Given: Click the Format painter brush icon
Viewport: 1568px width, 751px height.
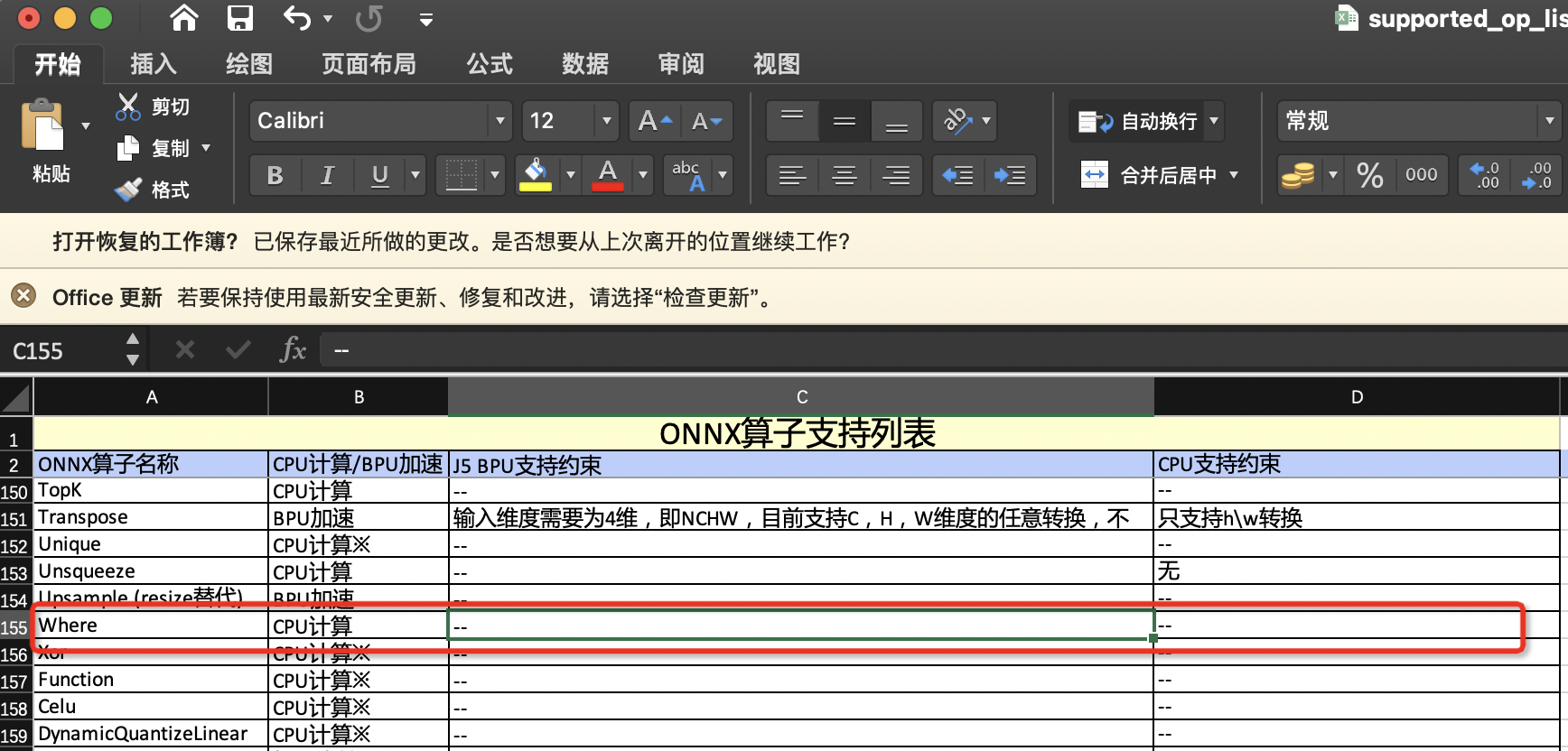Looking at the screenshot, I should click(128, 190).
